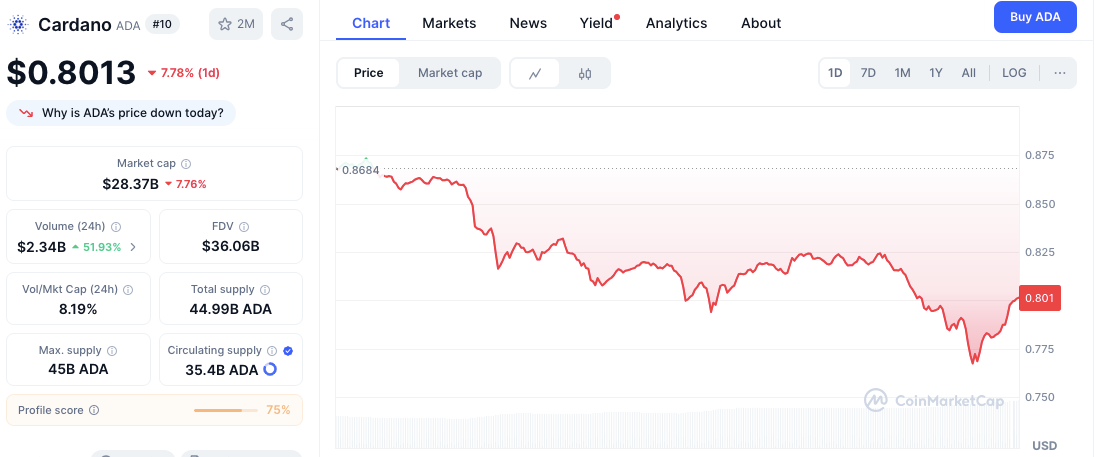Open the share icon button
This screenshot has width=1094, height=457.
click(287, 24)
